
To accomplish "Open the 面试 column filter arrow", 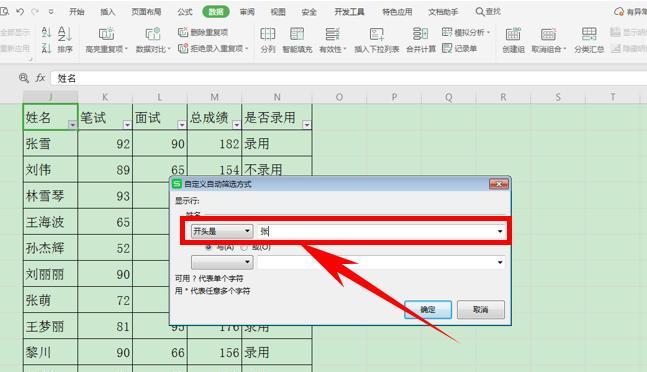I will (182, 125).
